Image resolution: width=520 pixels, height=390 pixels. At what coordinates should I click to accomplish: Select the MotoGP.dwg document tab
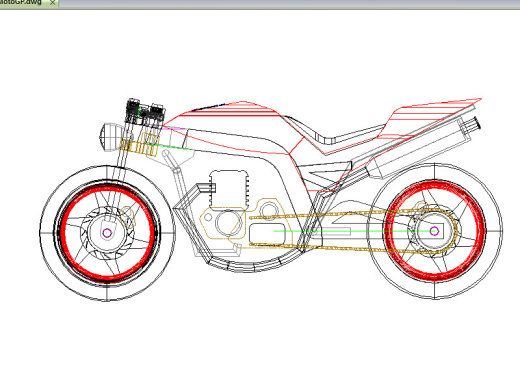pos(28,3)
